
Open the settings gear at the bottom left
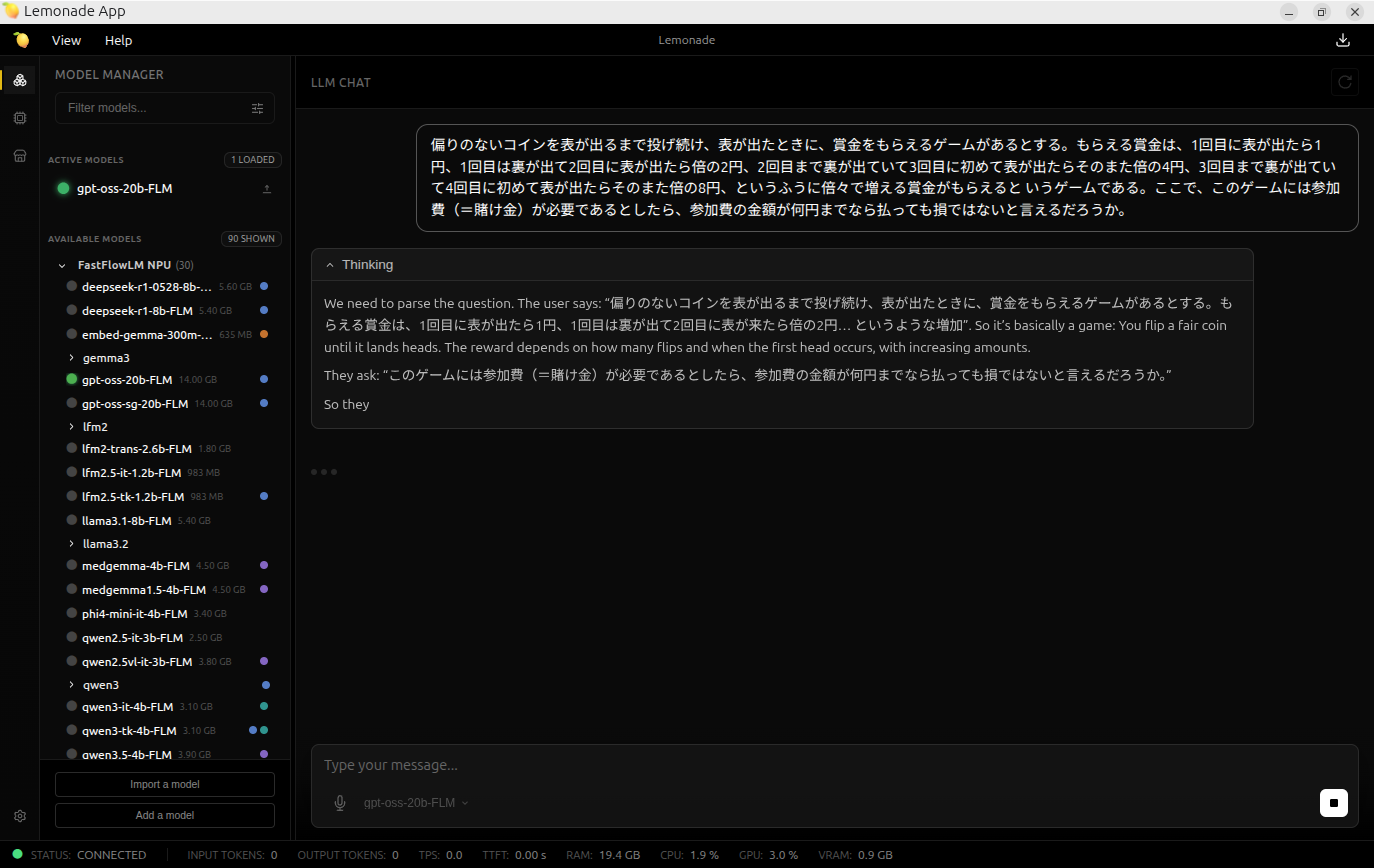19,816
